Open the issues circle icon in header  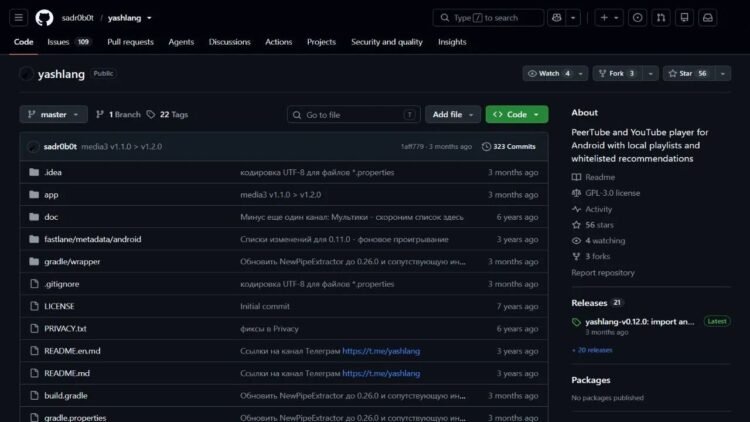click(637, 18)
